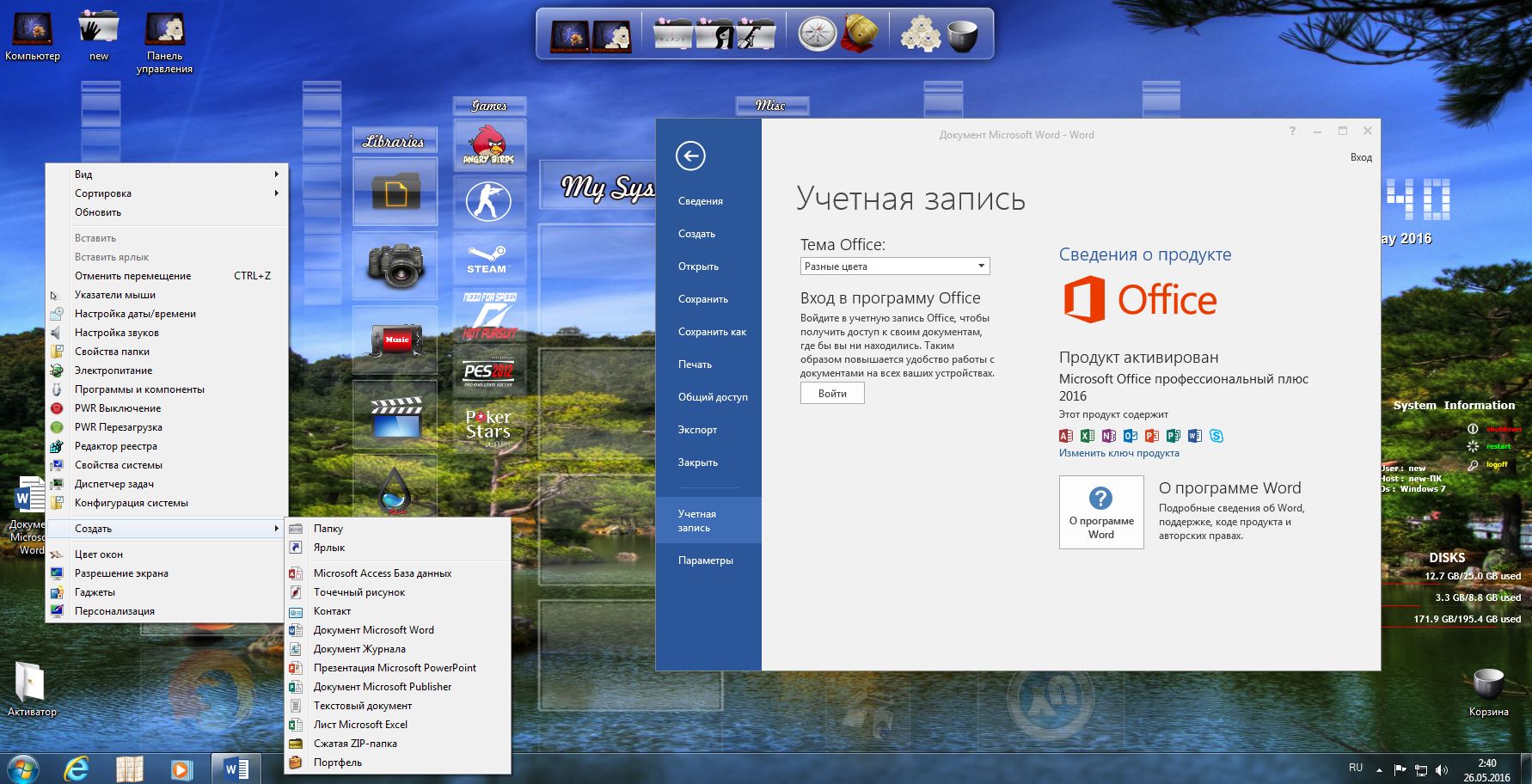Click Сохранить как in Word sidebar
Image resolution: width=1532 pixels, height=784 pixels.
[708, 332]
